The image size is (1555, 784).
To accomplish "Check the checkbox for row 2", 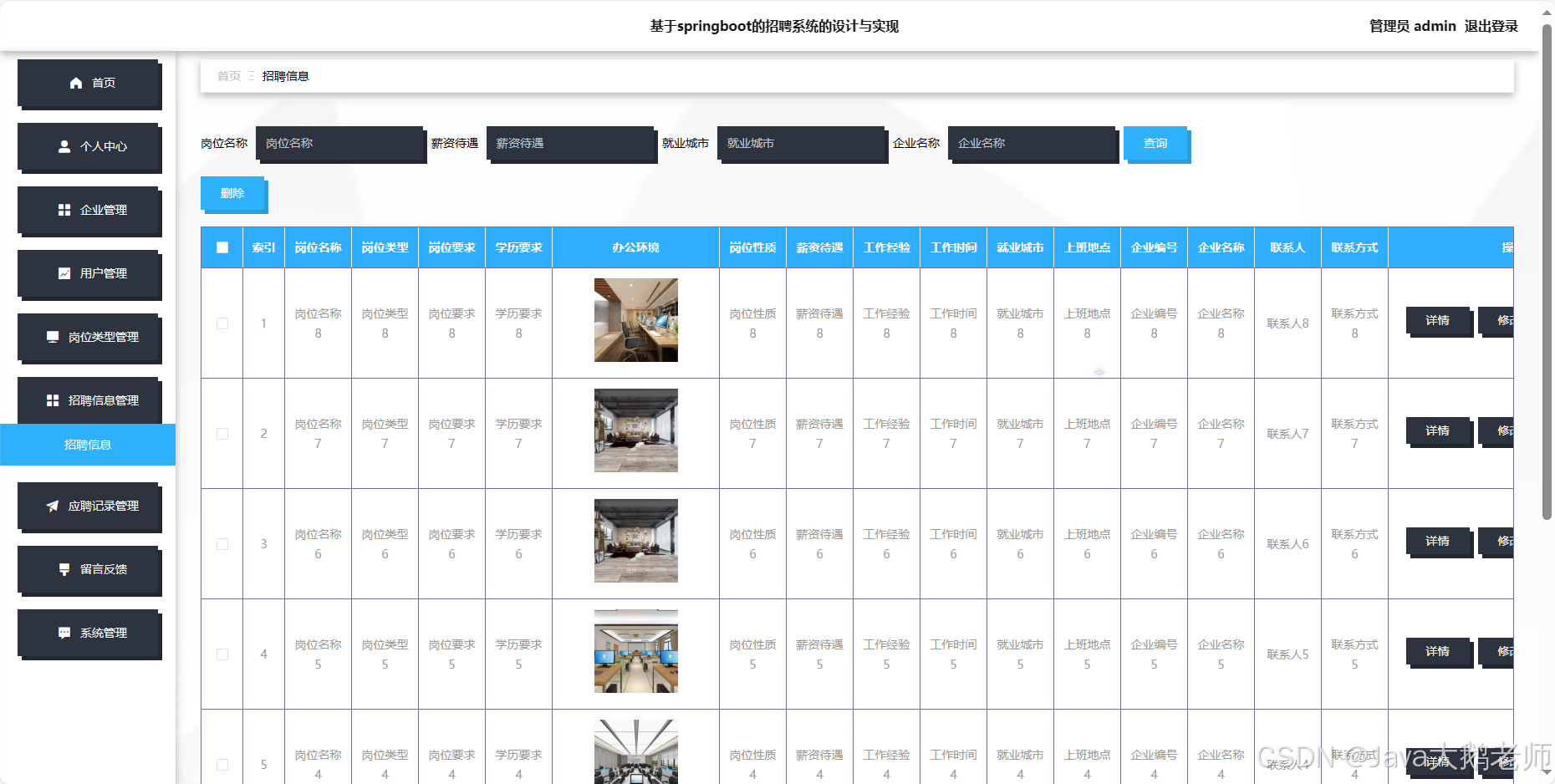I will point(222,434).
